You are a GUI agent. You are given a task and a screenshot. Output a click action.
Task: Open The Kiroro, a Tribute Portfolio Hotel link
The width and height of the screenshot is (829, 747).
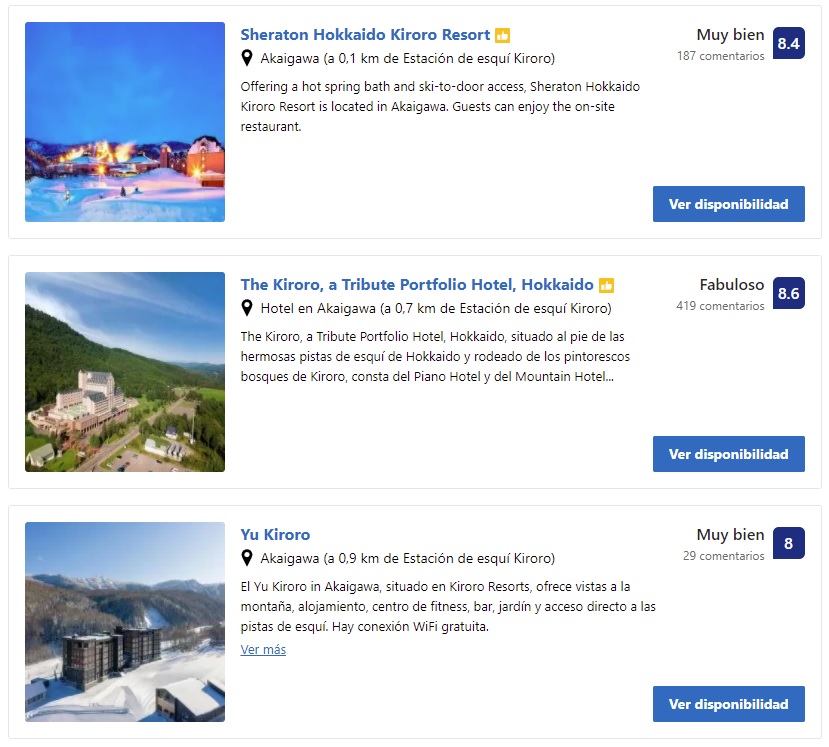[417, 285]
